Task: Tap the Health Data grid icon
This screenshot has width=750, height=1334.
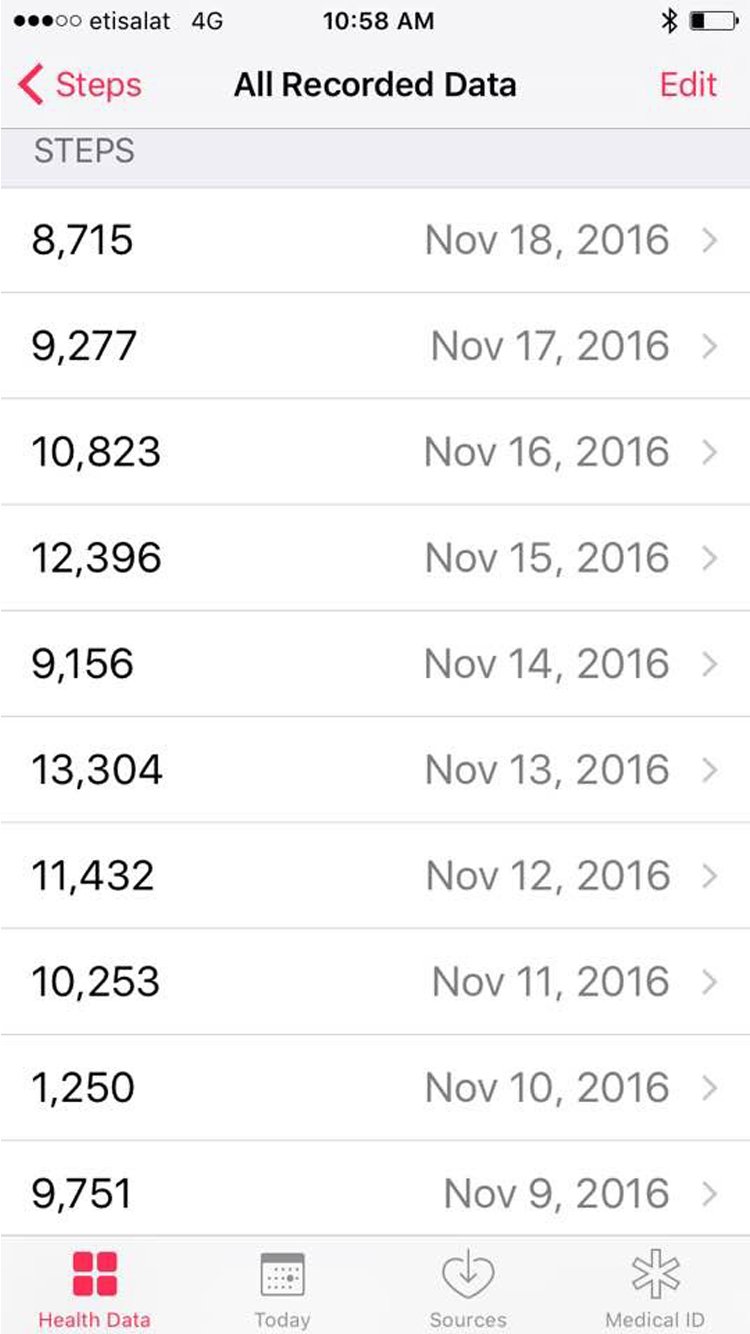Action: pyautogui.click(x=95, y=1274)
